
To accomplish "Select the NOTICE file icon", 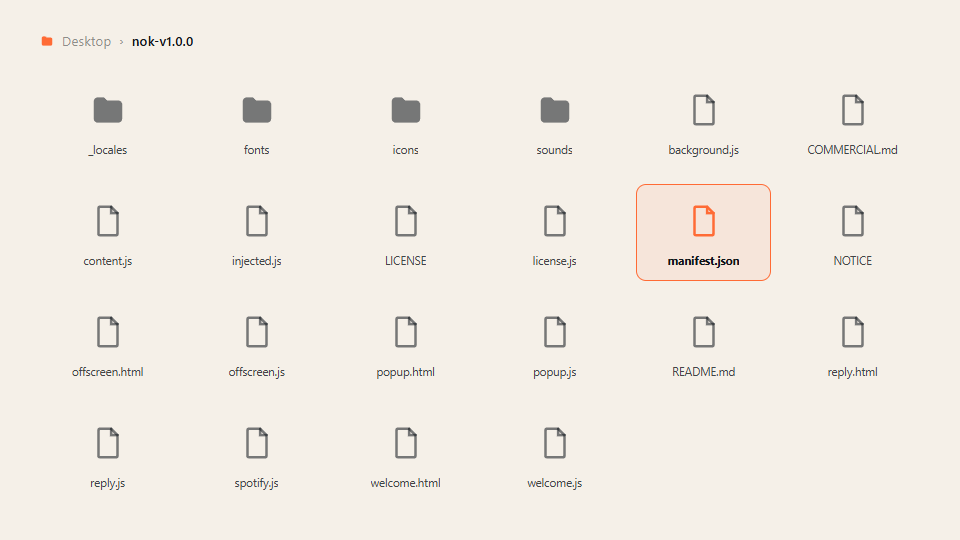I will click(x=853, y=221).
